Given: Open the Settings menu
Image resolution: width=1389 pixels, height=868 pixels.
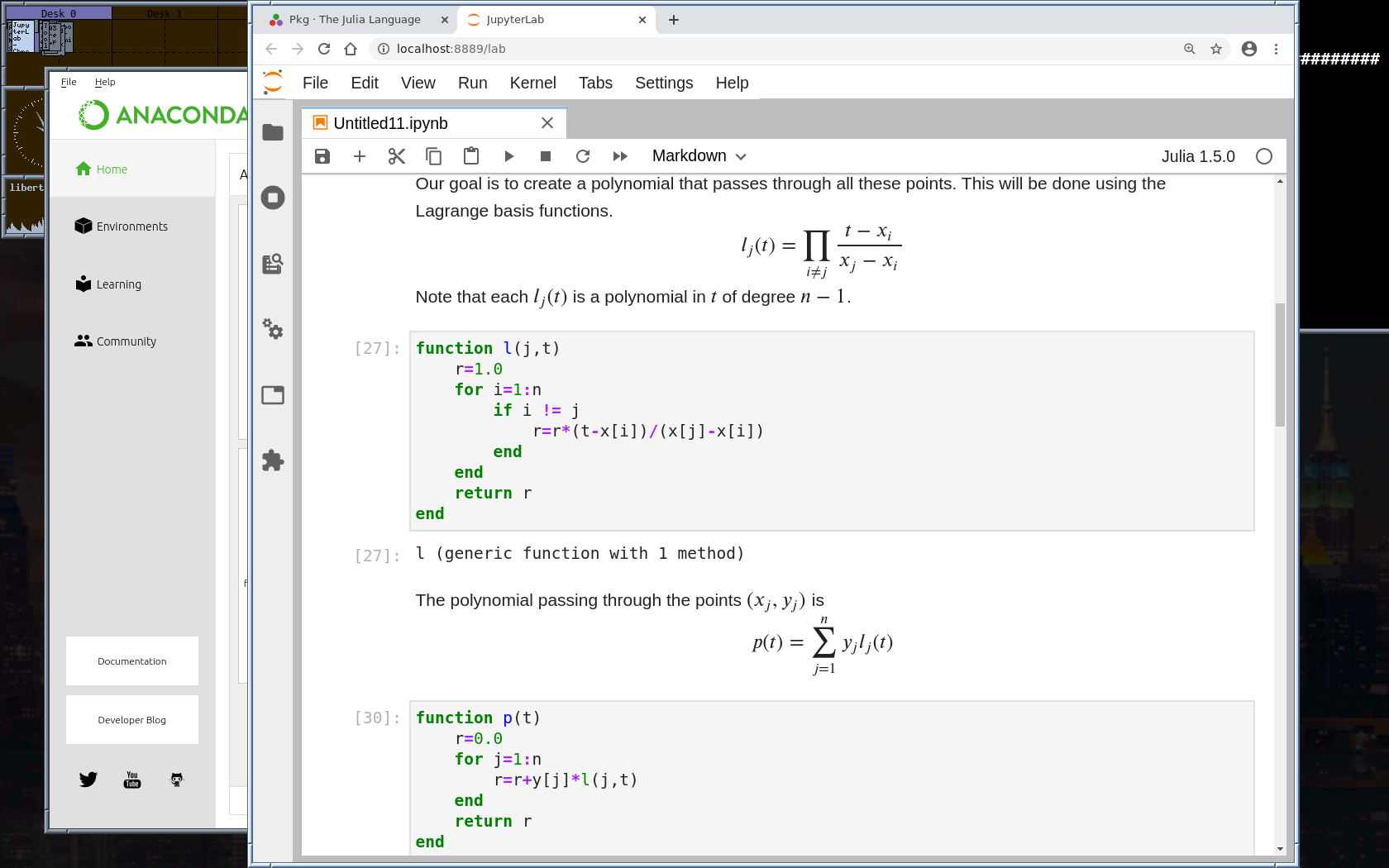Looking at the screenshot, I should click(664, 83).
